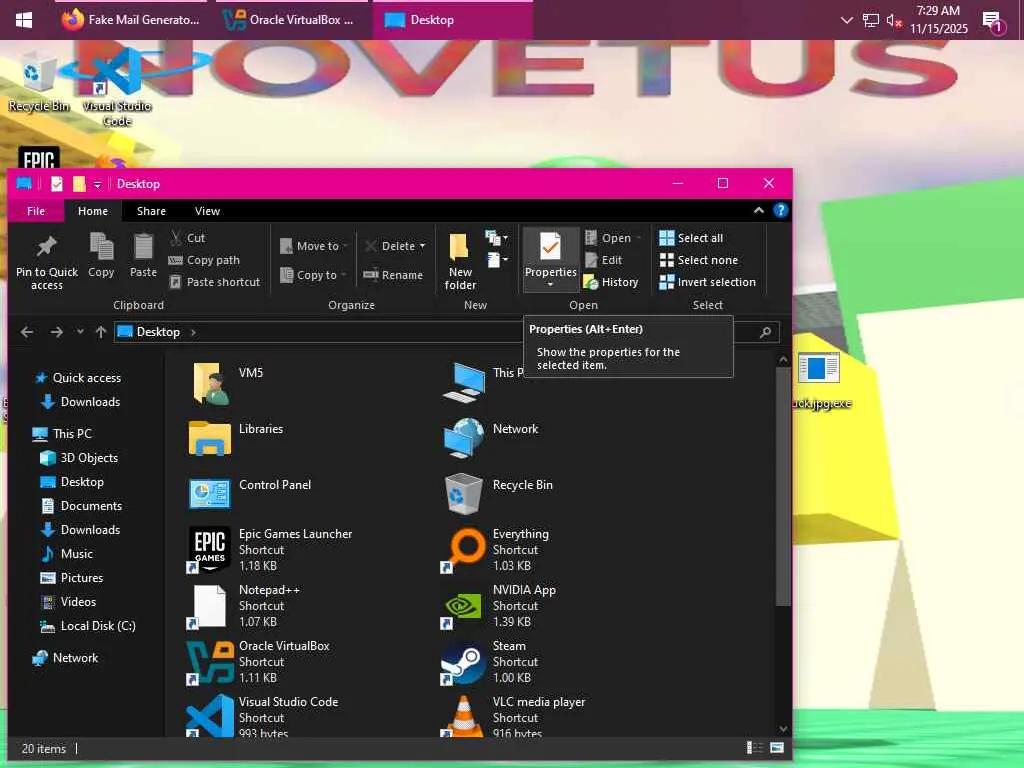Open 3D Objects in navigation pane
Image resolution: width=1024 pixels, height=768 pixels.
pyautogui.click(x=80, y=458)
